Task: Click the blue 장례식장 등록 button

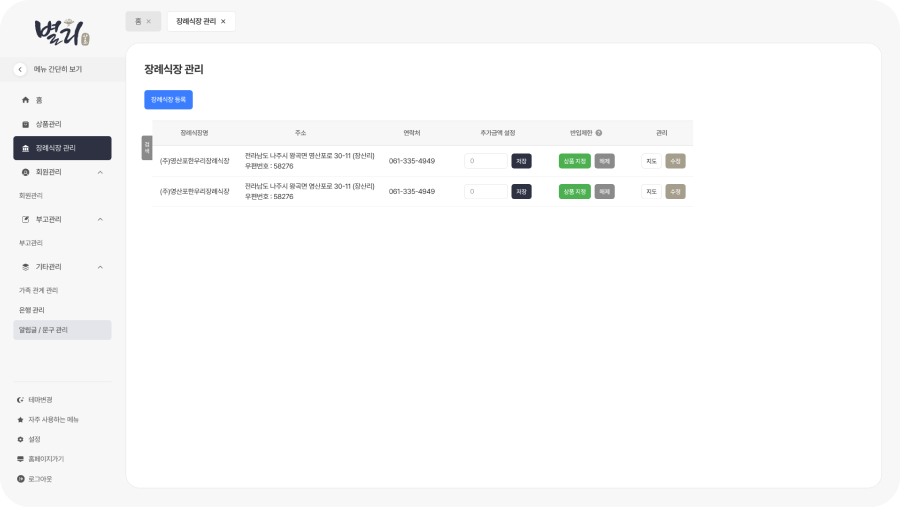Action: tap(168, 100)
